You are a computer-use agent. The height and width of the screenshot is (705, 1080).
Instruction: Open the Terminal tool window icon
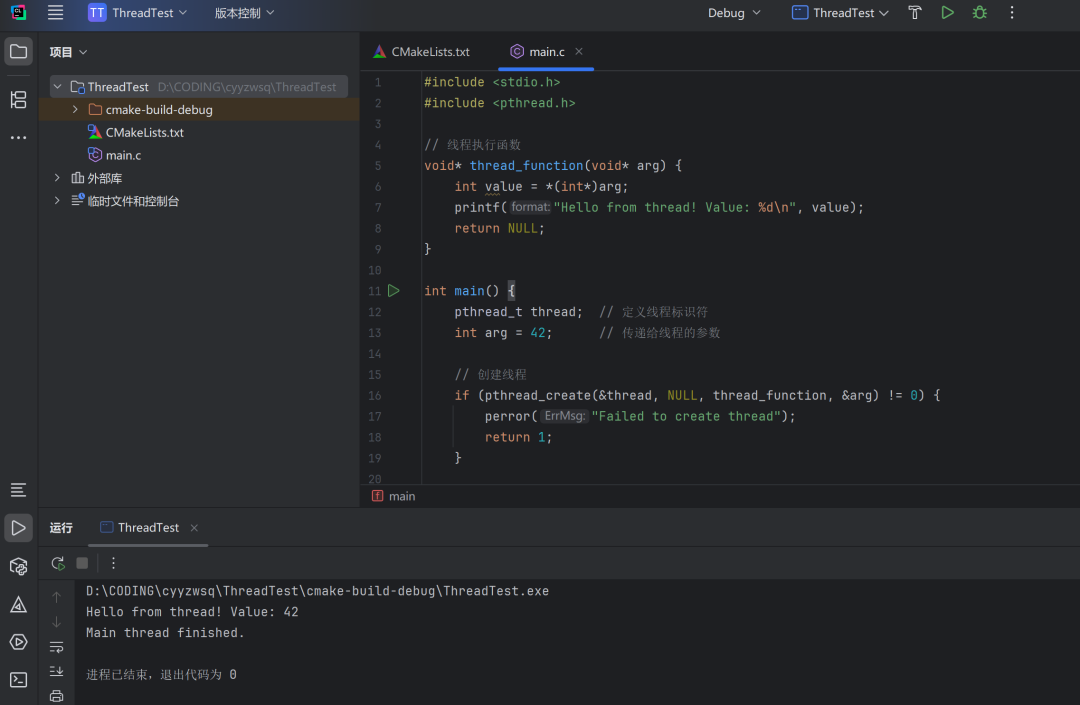(x=18, y=680)
